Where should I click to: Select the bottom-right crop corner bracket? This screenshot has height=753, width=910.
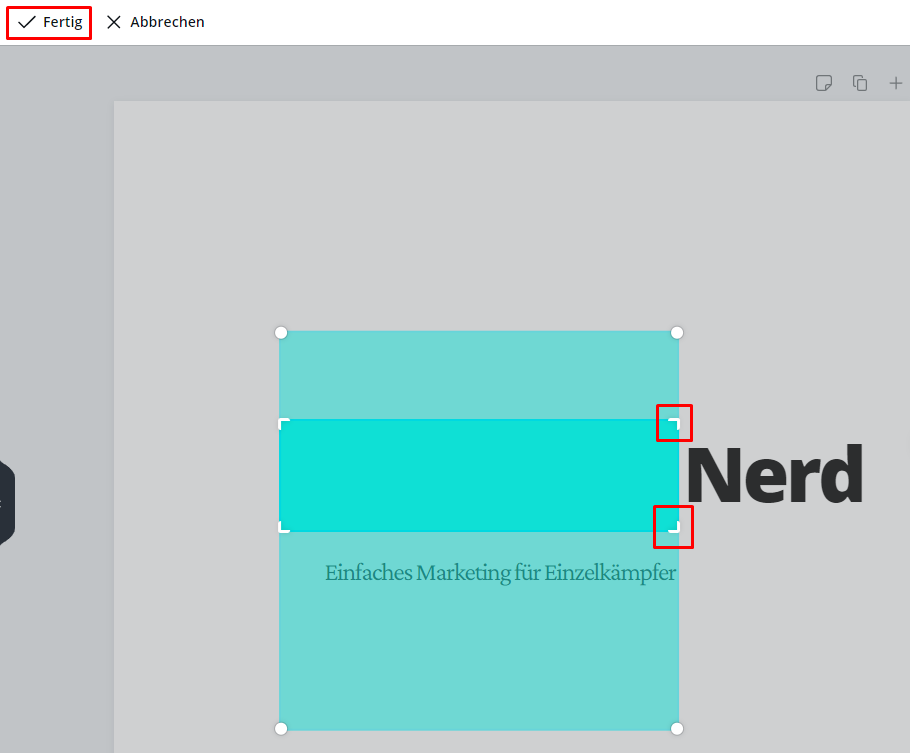pos(674,527)
